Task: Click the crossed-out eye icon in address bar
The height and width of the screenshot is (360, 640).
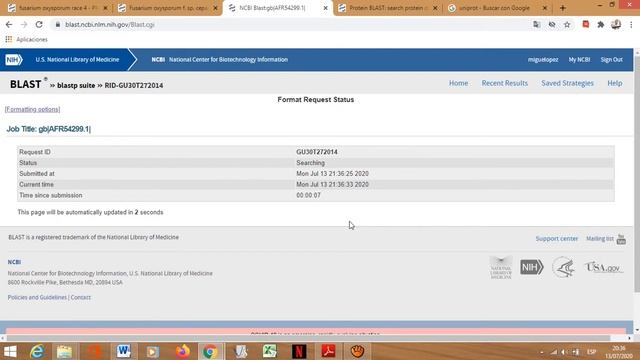Action: click(x=552, y=24)
